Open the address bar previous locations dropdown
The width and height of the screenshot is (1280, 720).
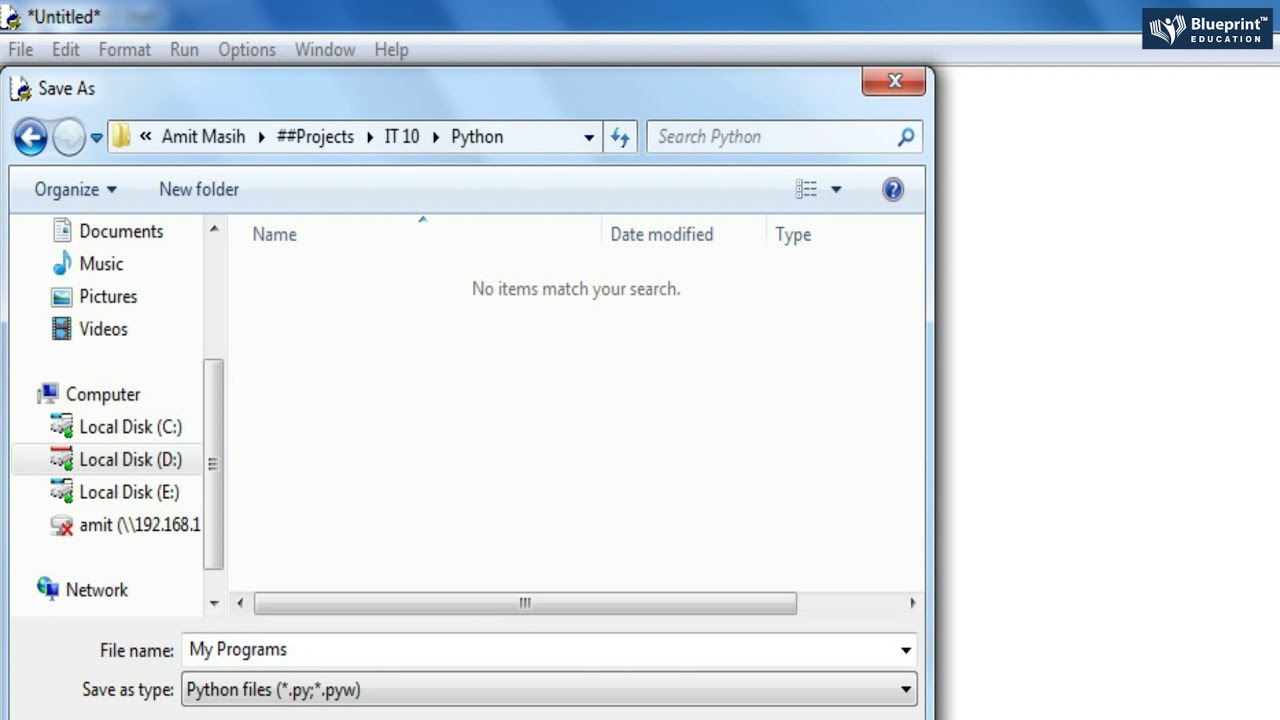point(589,138)
